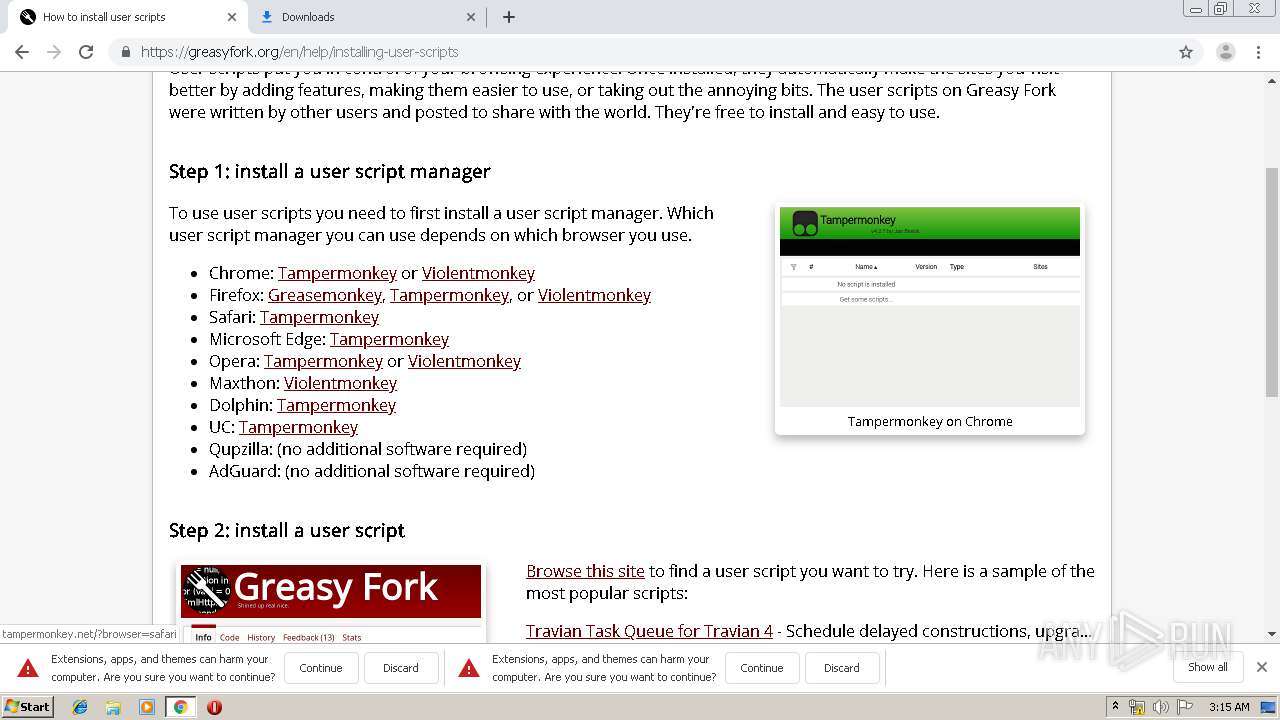Viewport: 1280px width, 720px height.
Task: Open Violentmonkey link for Opera
Action: 464,361
